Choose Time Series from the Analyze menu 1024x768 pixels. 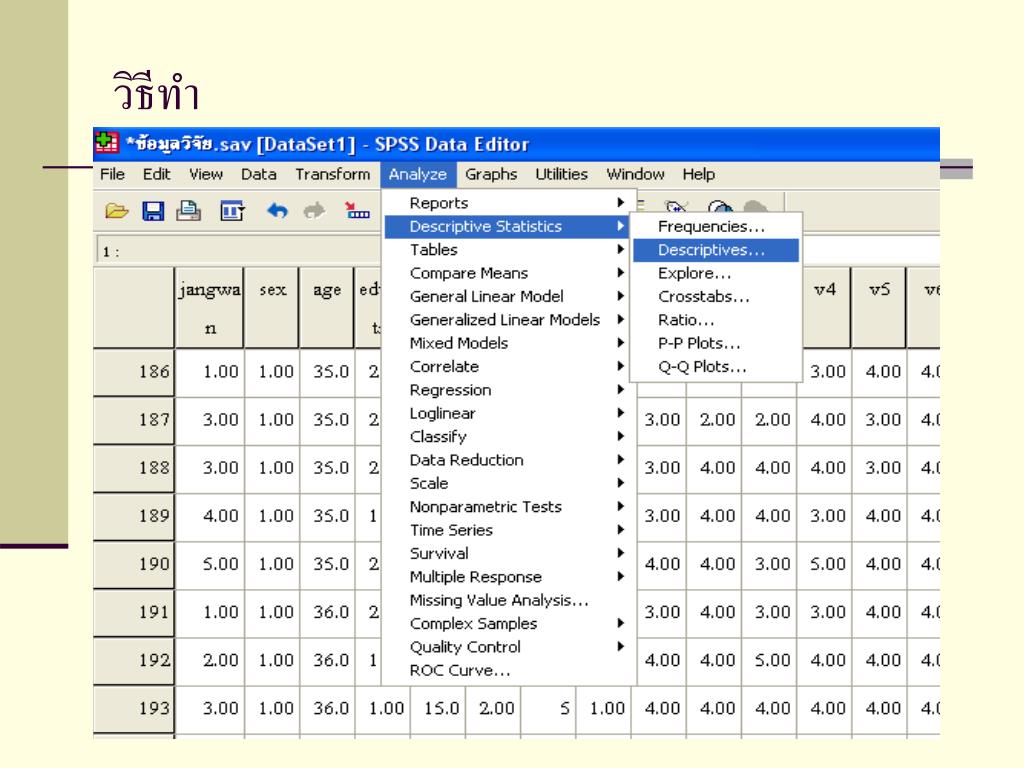tap(506, 530)
